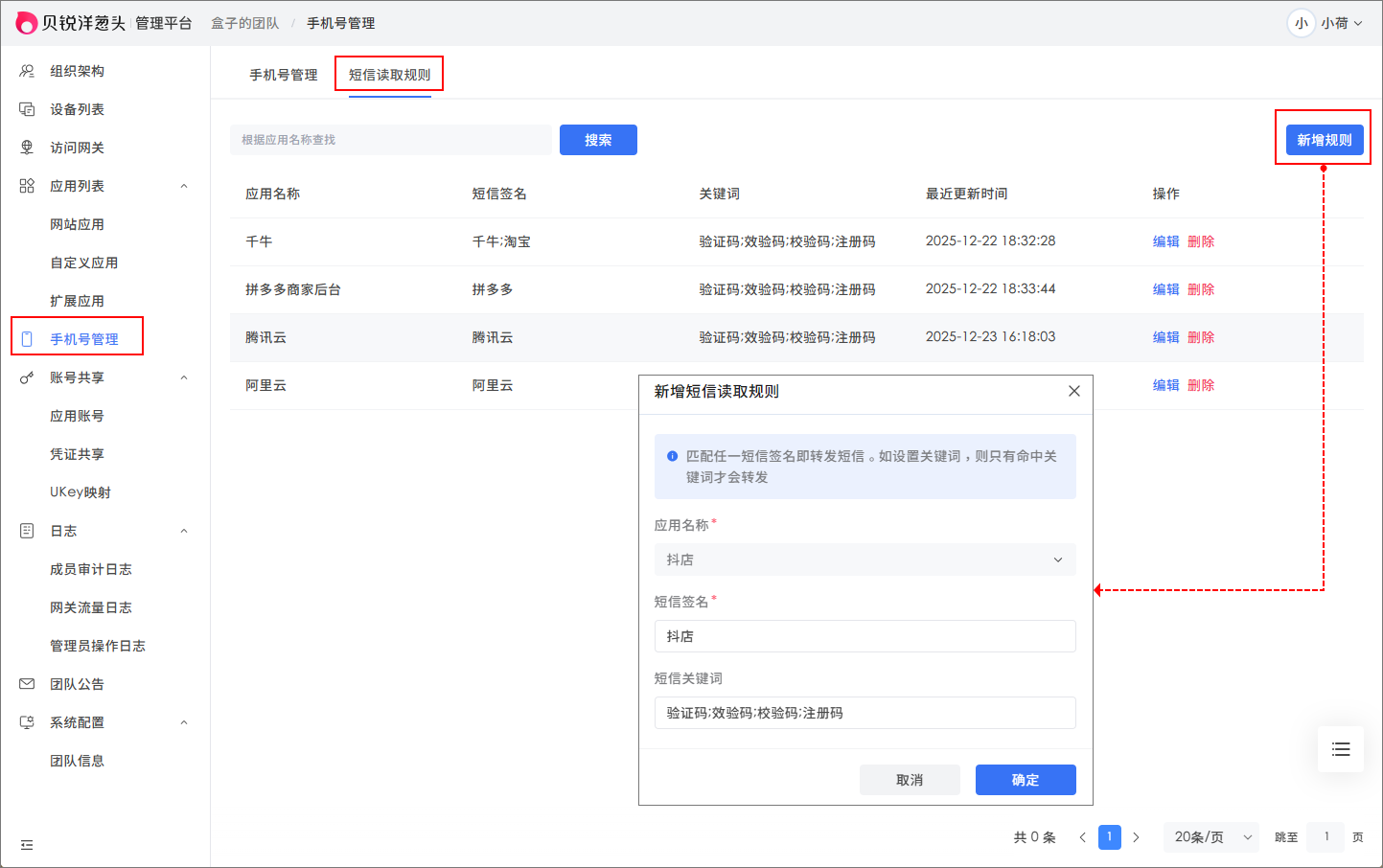
Task: Close the 新增短信读取规则 dialog
Action: click(x=1073, y=391)
